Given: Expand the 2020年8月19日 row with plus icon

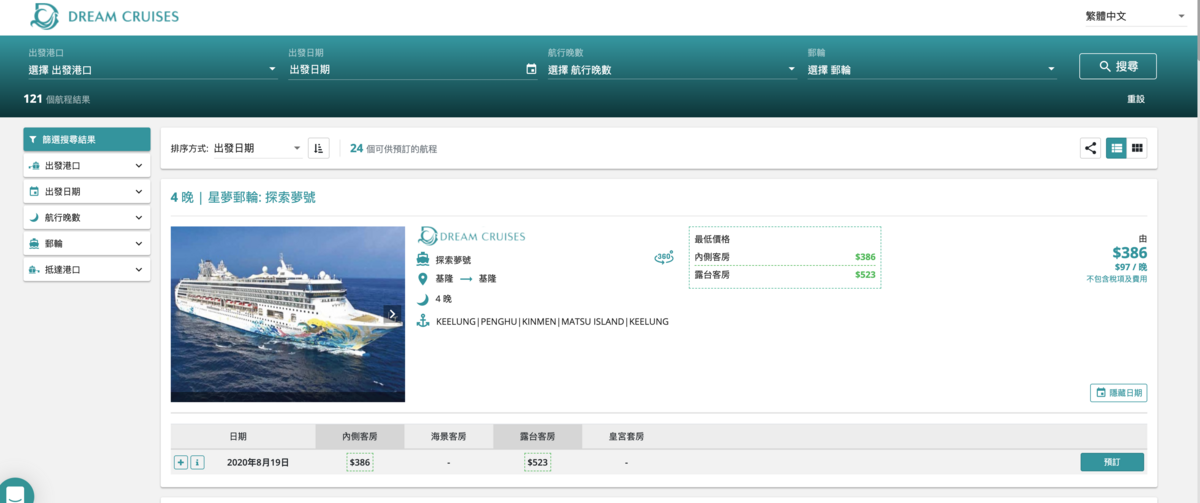Looking at the screenshot, I should click(x=181, y=462).
